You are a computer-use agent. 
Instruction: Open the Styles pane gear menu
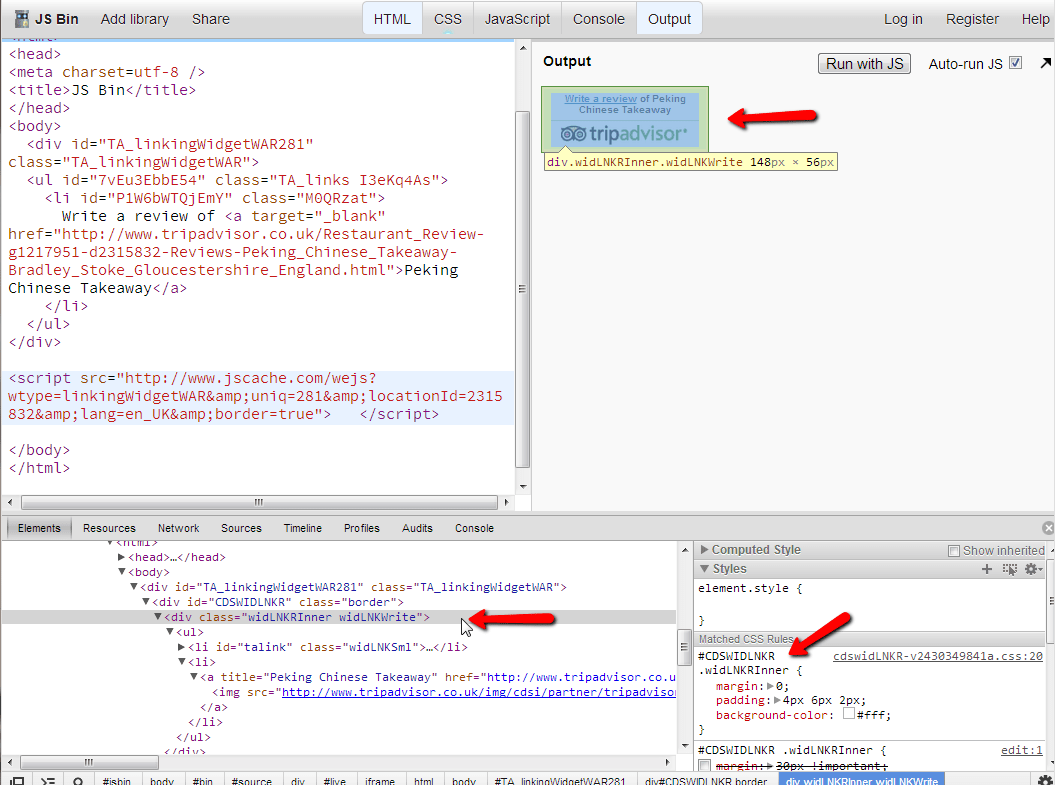(x=1032, y=569)
